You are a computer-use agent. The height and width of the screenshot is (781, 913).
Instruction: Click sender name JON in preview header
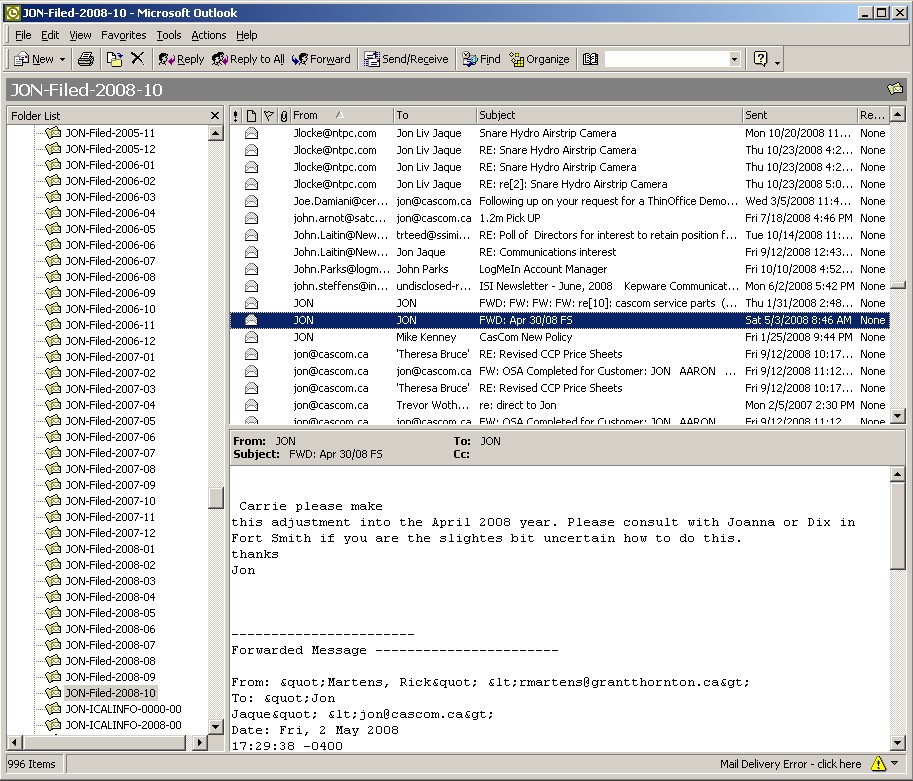(x=285, y=441)
